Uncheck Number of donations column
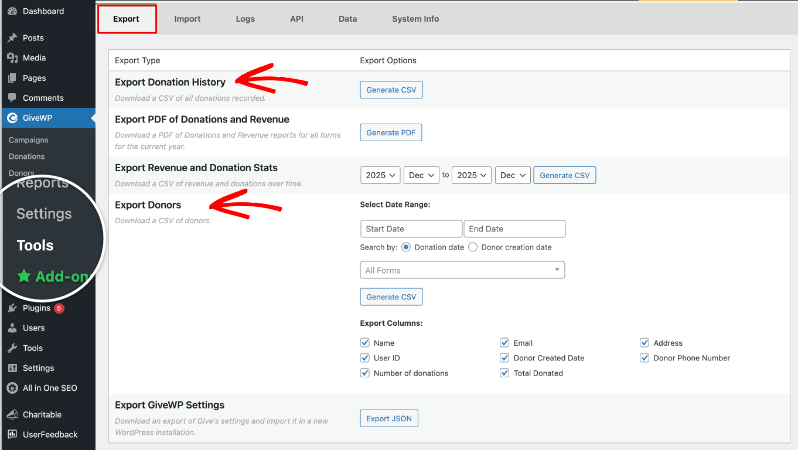This screenshot has width=798, height=450. point(365,373)
